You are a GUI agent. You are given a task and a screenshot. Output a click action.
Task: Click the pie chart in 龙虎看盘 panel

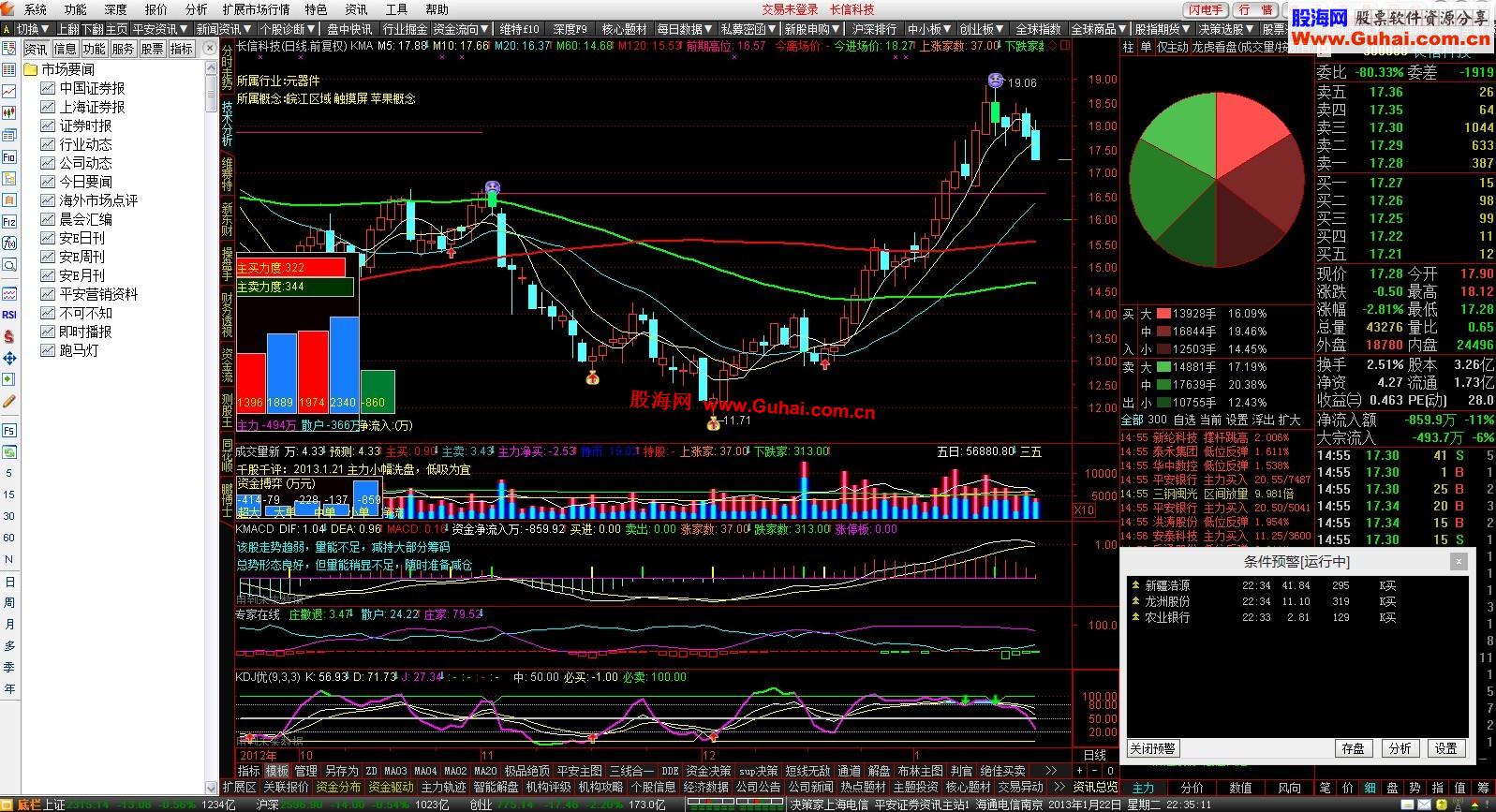pyautogui.click(x=1215, y=178)
